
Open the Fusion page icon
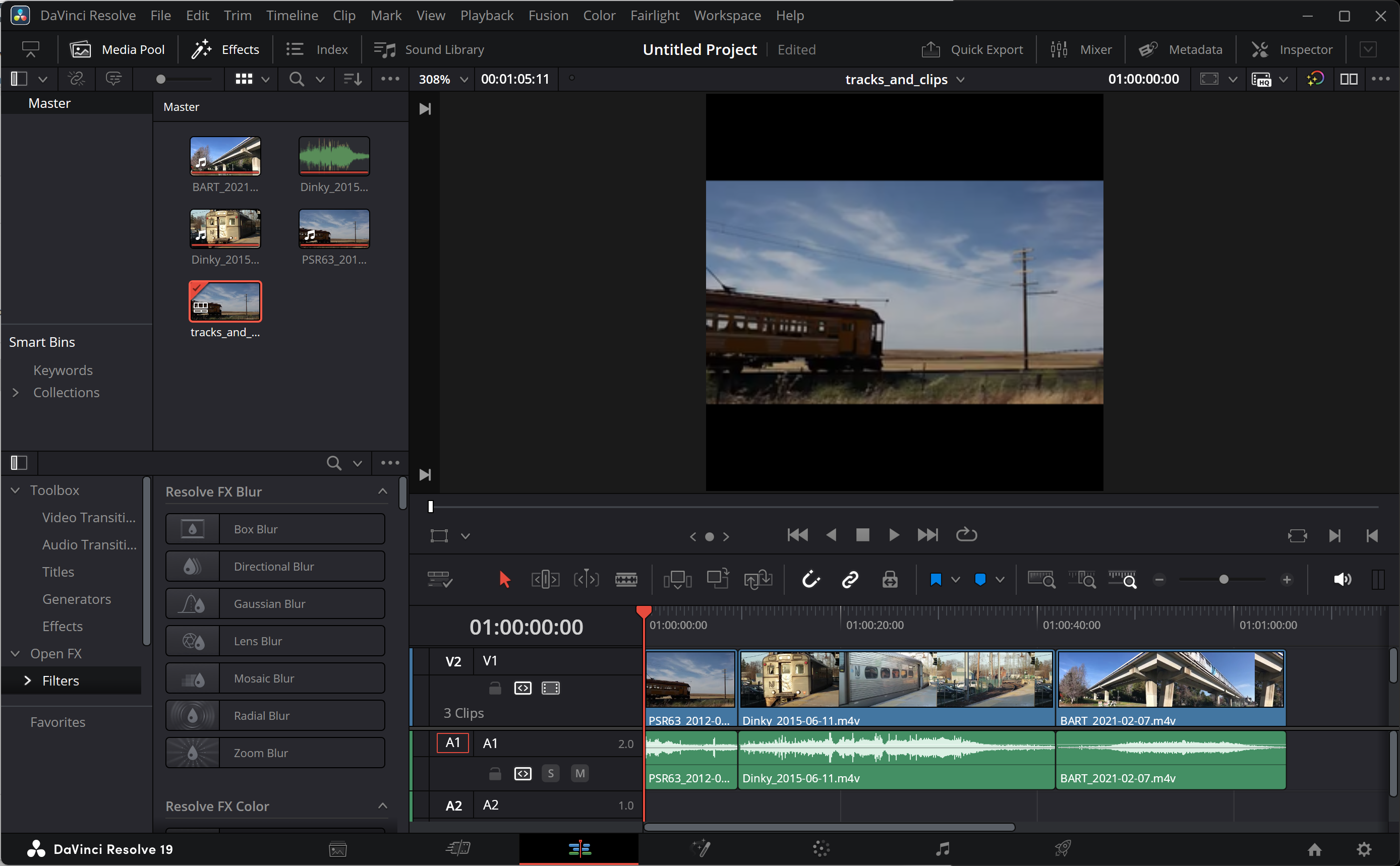click(702, 848)
